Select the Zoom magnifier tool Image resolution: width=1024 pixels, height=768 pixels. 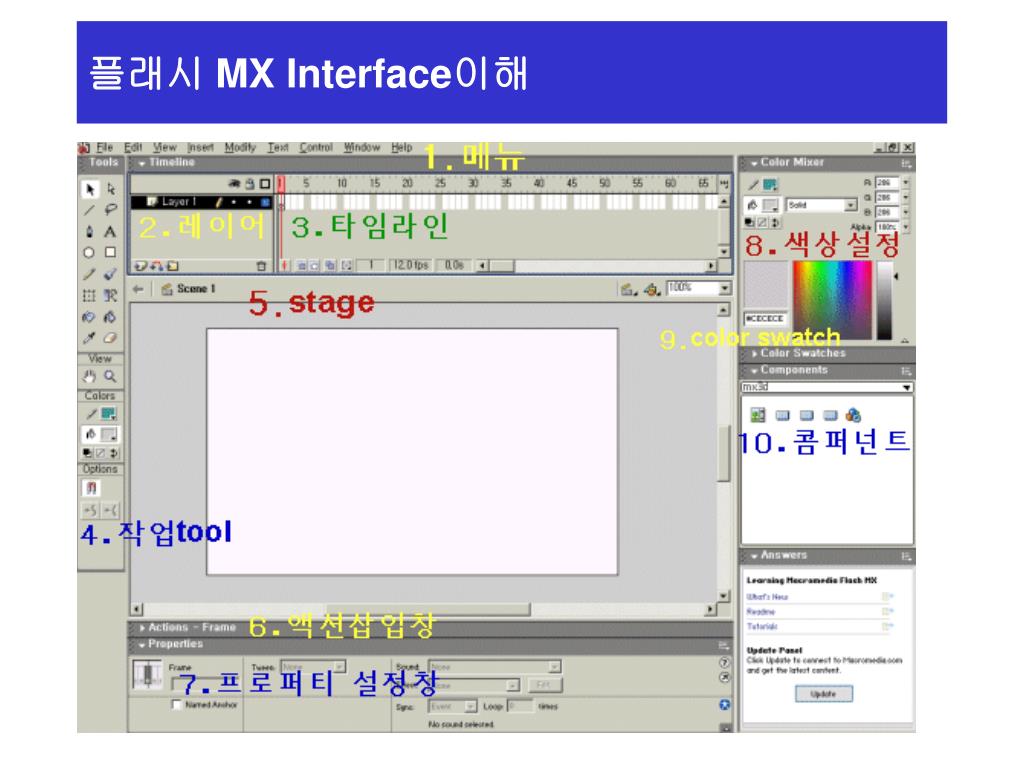(x=110, y=377)
